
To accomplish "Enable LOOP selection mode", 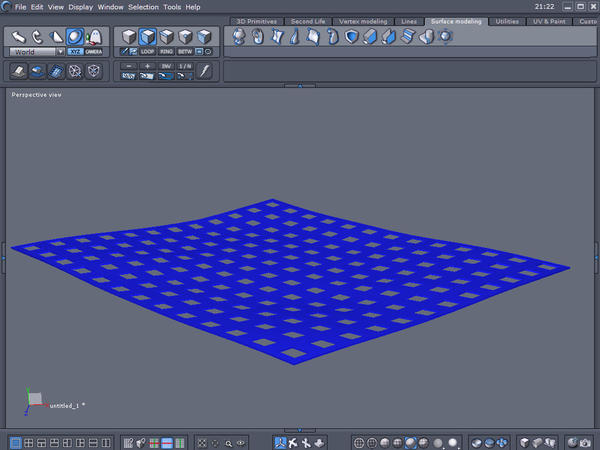I will 148,51.
